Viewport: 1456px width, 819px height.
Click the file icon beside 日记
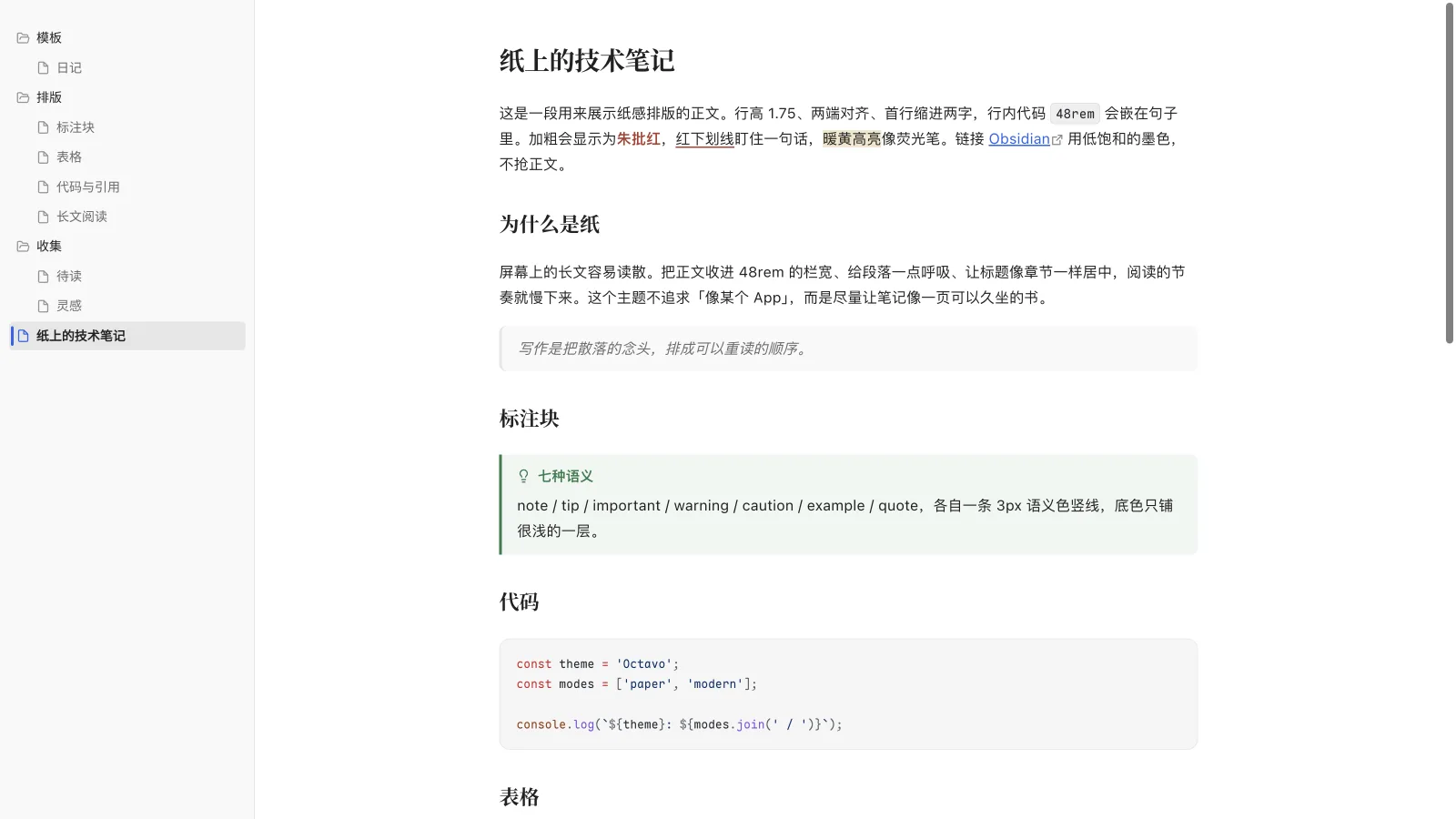pyautogui.click(x=43, y=68)
